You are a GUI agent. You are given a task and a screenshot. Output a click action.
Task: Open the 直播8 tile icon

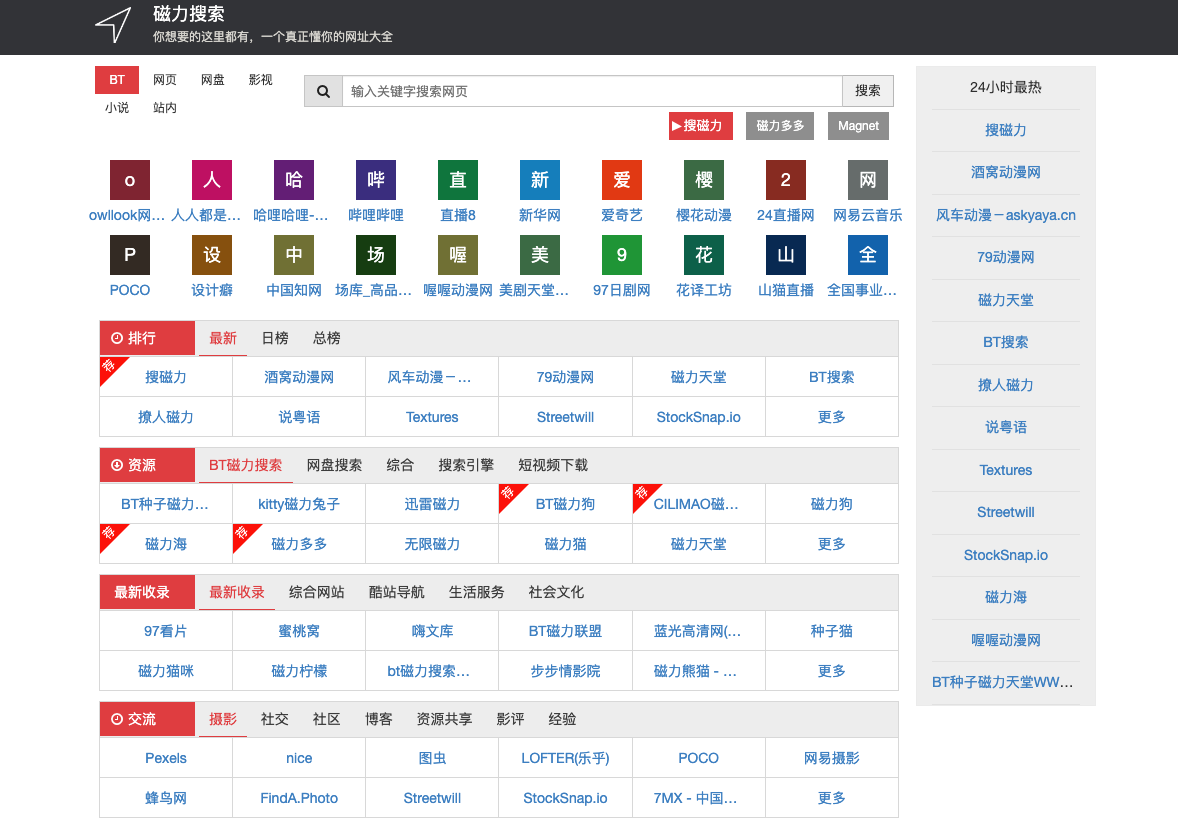point(458,180)
